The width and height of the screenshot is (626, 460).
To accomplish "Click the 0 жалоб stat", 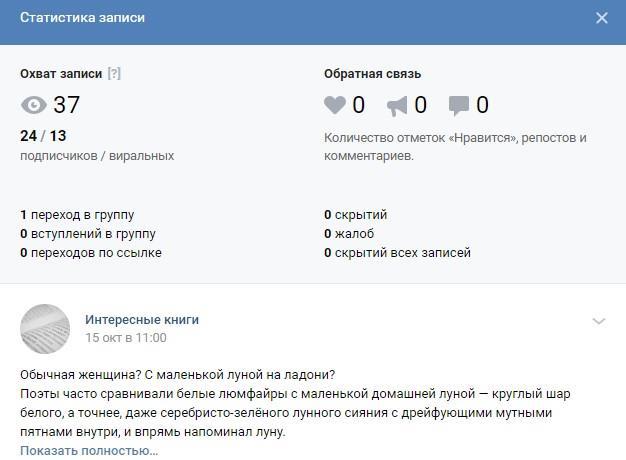I will coord(349,234).
